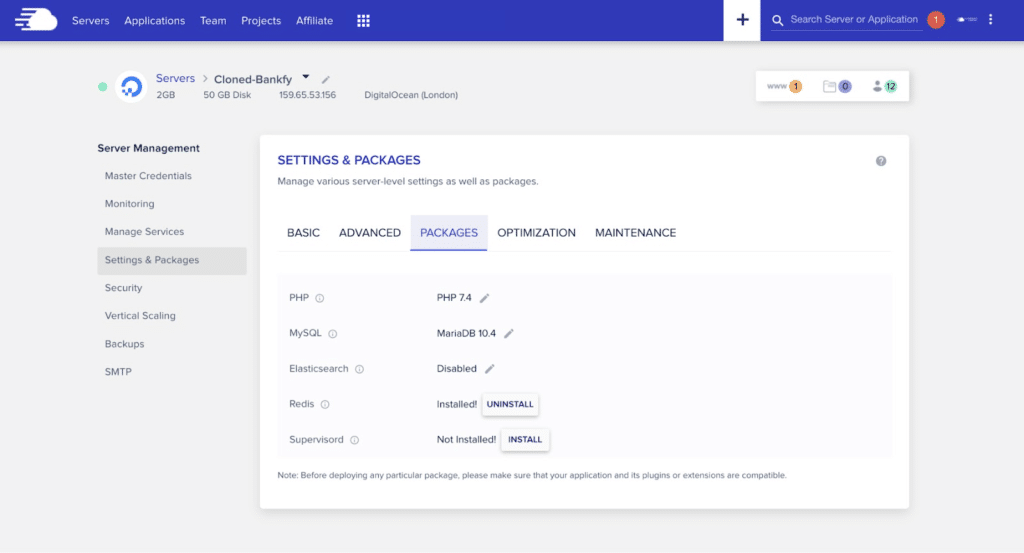The width and height of the screenshot is (1024, 553).
Task: Switch to the Optimization tab
Action: pos(536,233)
